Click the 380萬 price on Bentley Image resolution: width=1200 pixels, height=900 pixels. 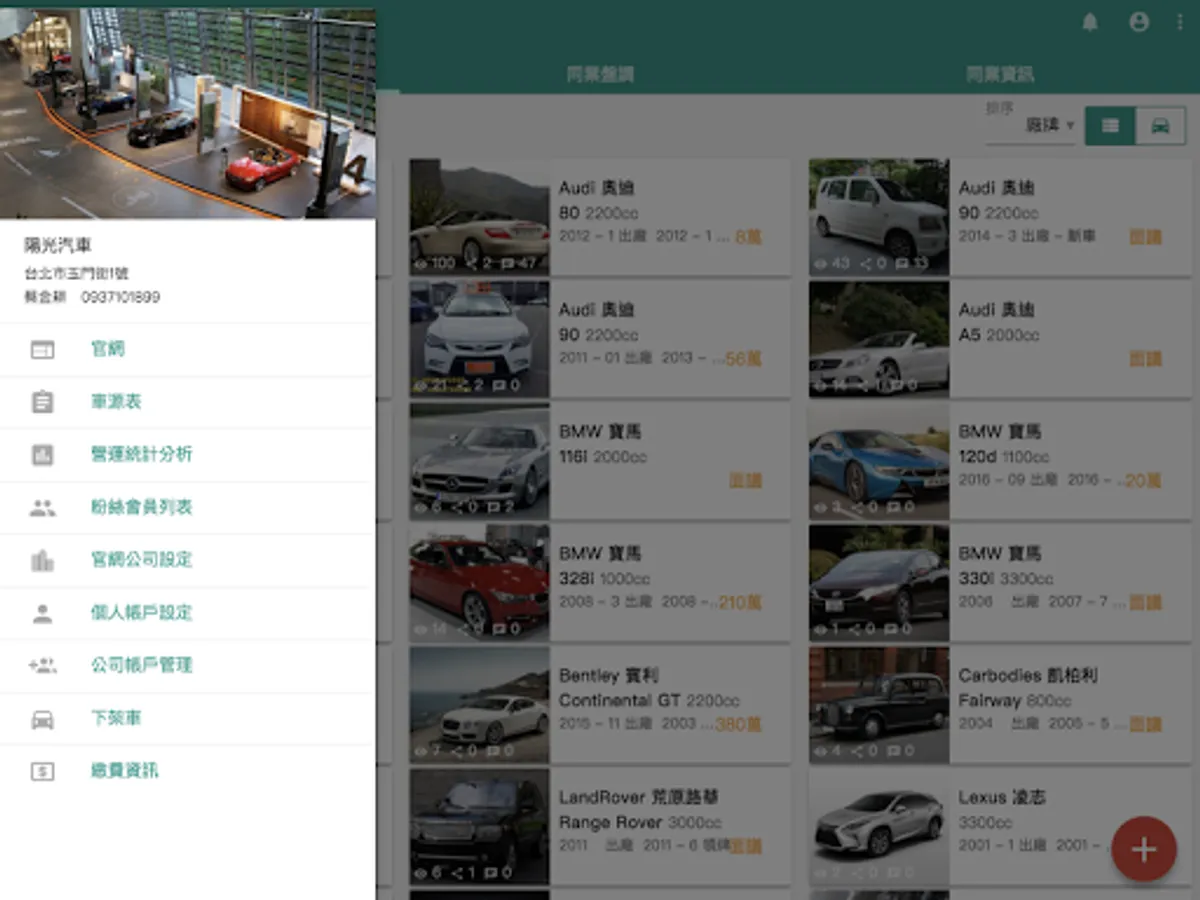pos(739,725)
